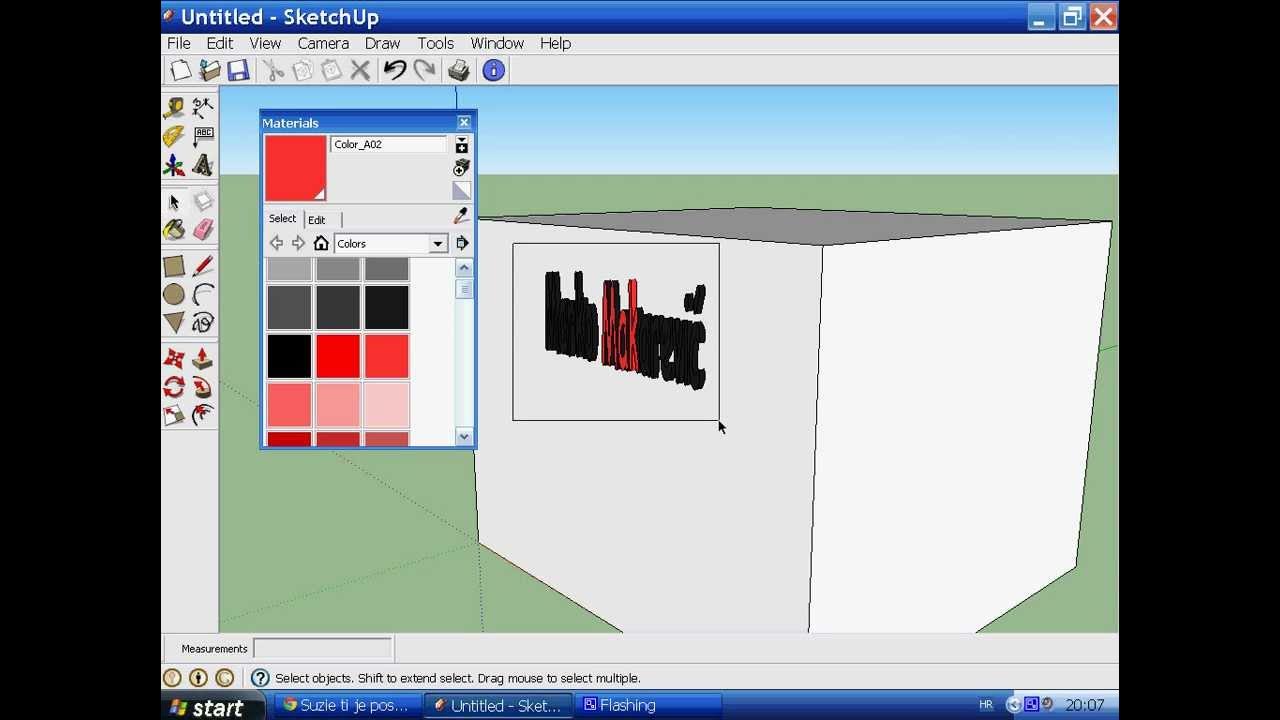Toggle the Materials secondary selection pane
Viewport: 1280px width, 720px height.
(x=462, y=145)
